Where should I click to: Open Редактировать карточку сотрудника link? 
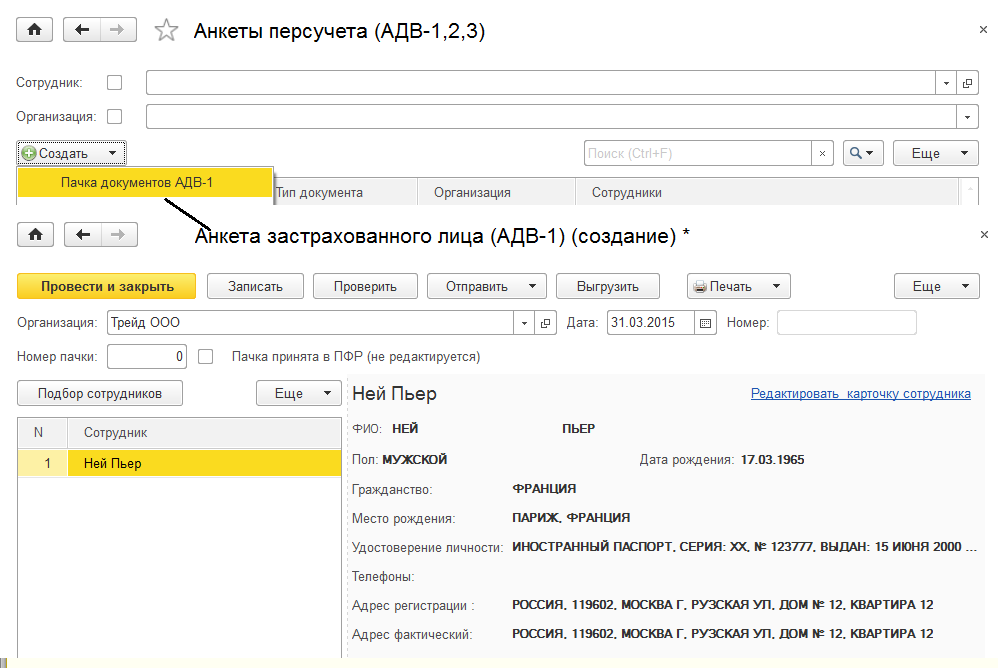pyautogui.click(x=860, y=394)
